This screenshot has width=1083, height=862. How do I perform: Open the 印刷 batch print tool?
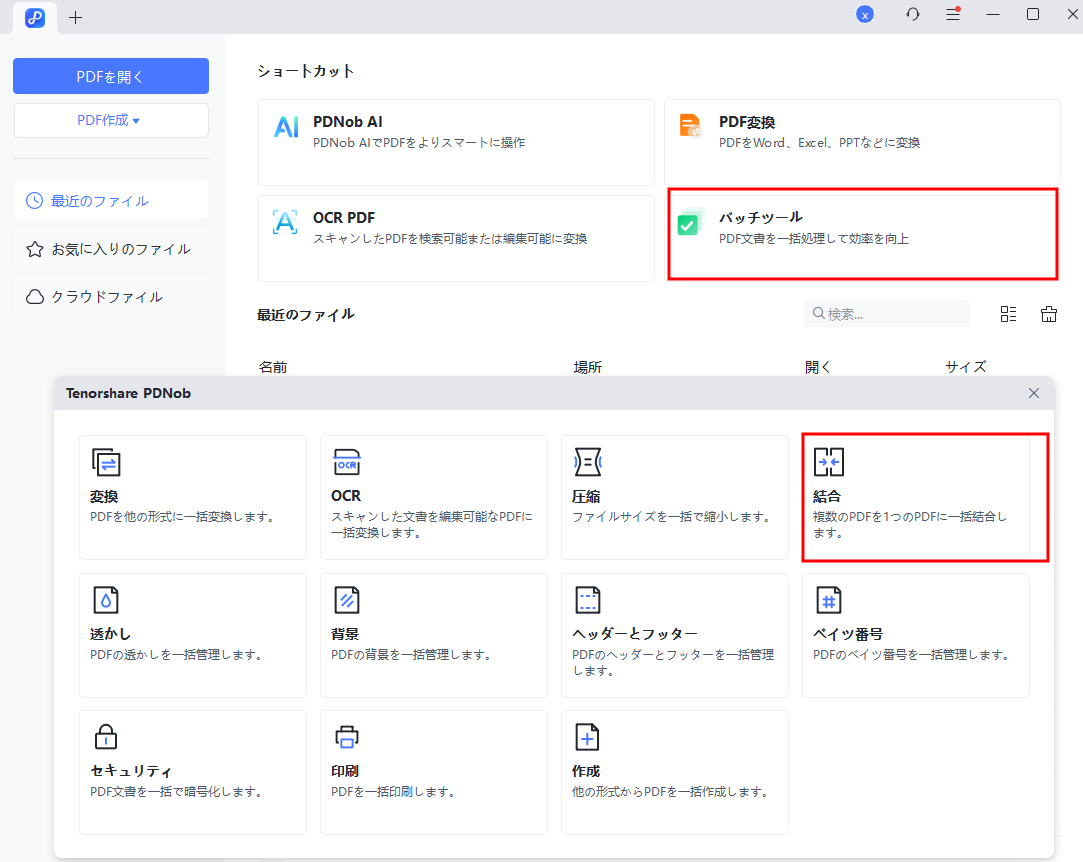434,772
